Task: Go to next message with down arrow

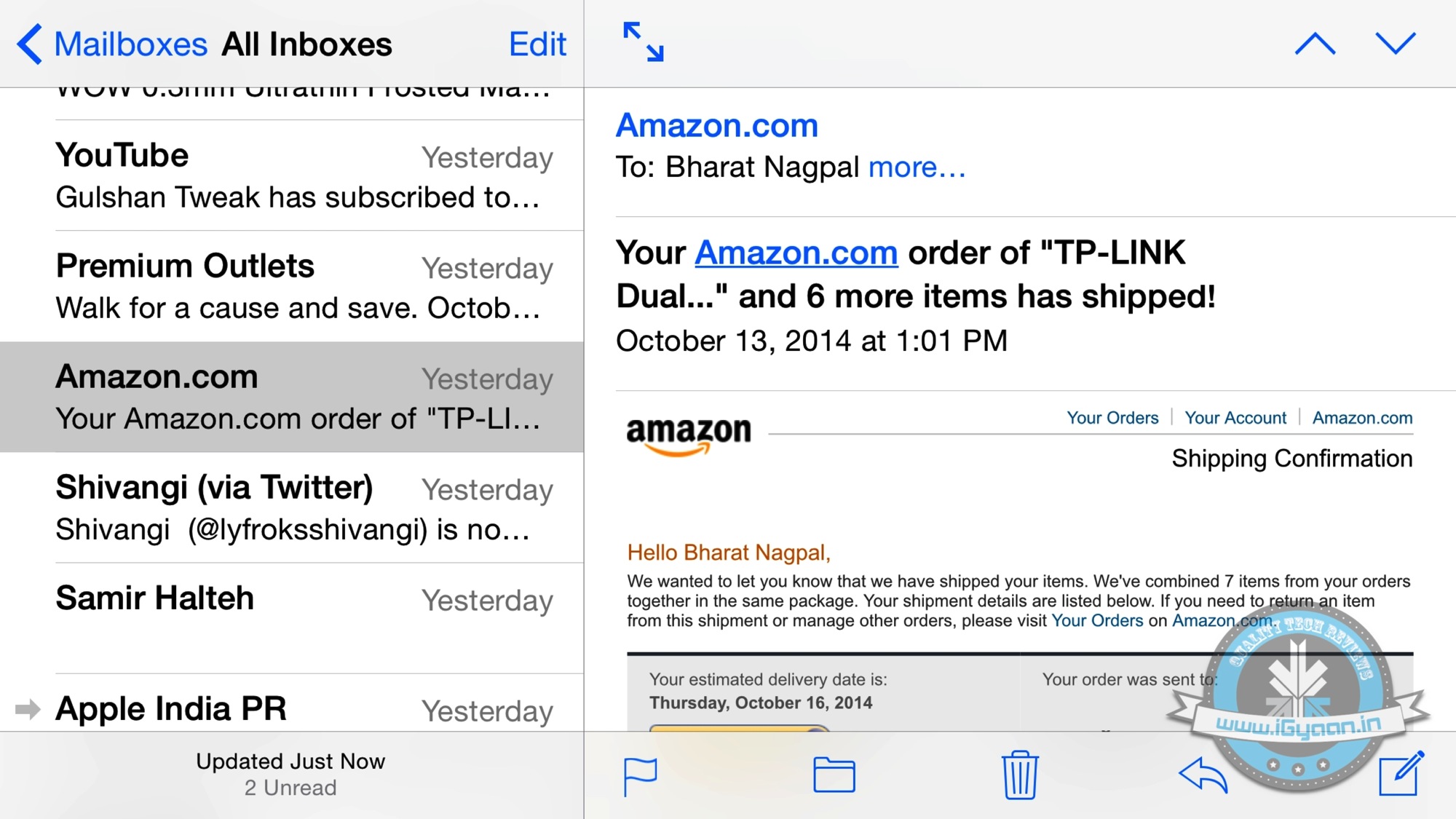Action: [x=1395, y=44]
